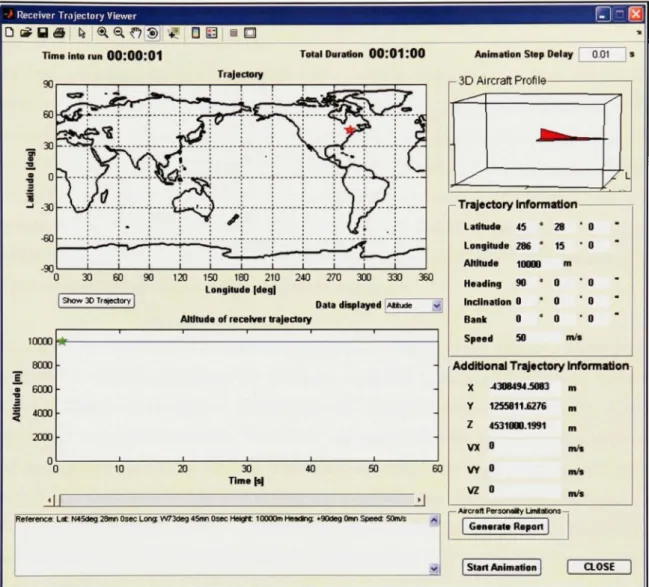Activate the Zoom In magnifier tool

click(x=102, y=33)
